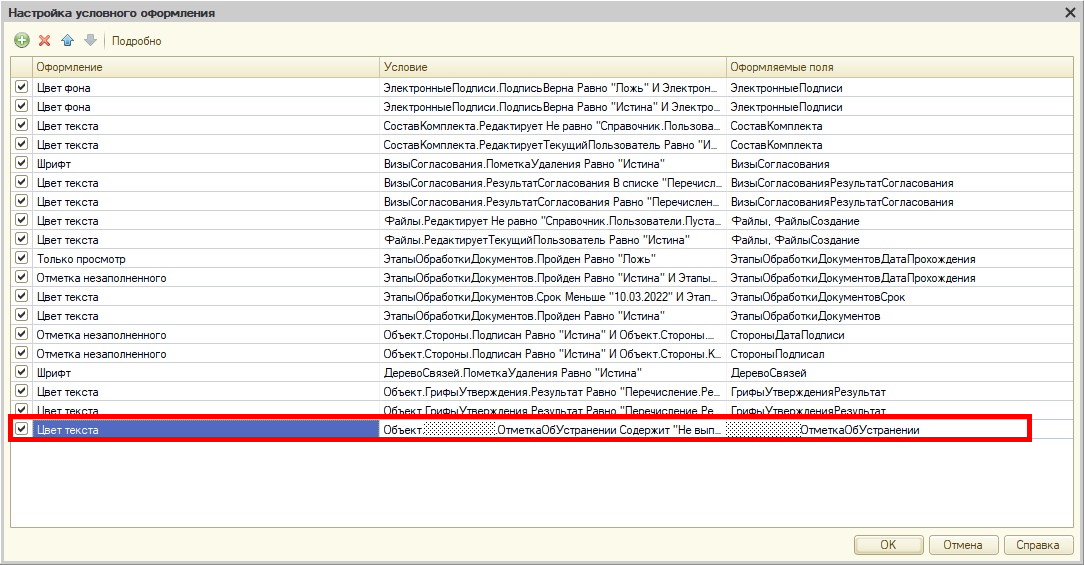Select condition СоставКомплекта.Редактирует Не равно
The height and width of the screenshot is (565, 1084).
click(x=552, y=126)
